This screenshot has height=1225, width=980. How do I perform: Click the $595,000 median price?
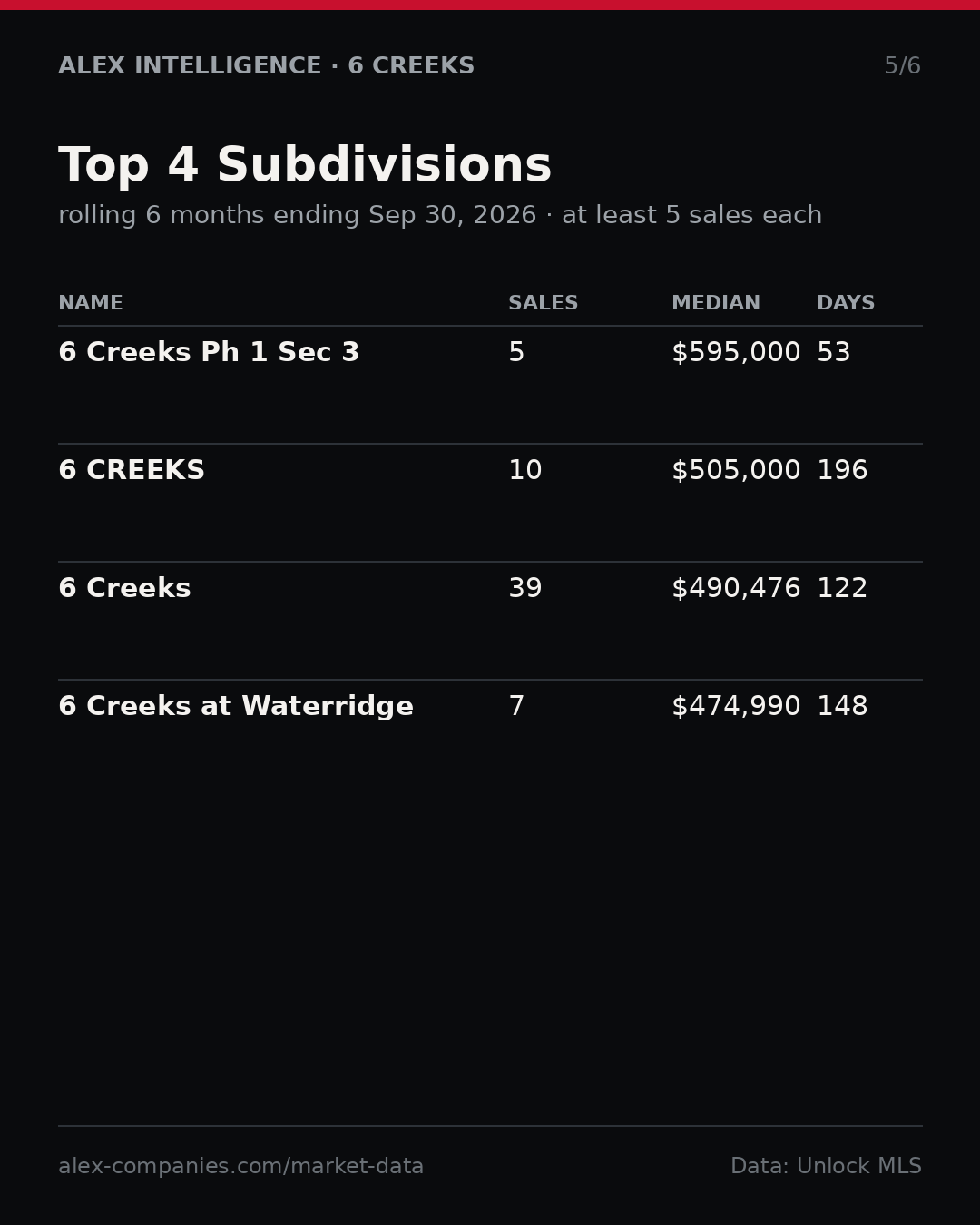736,353
